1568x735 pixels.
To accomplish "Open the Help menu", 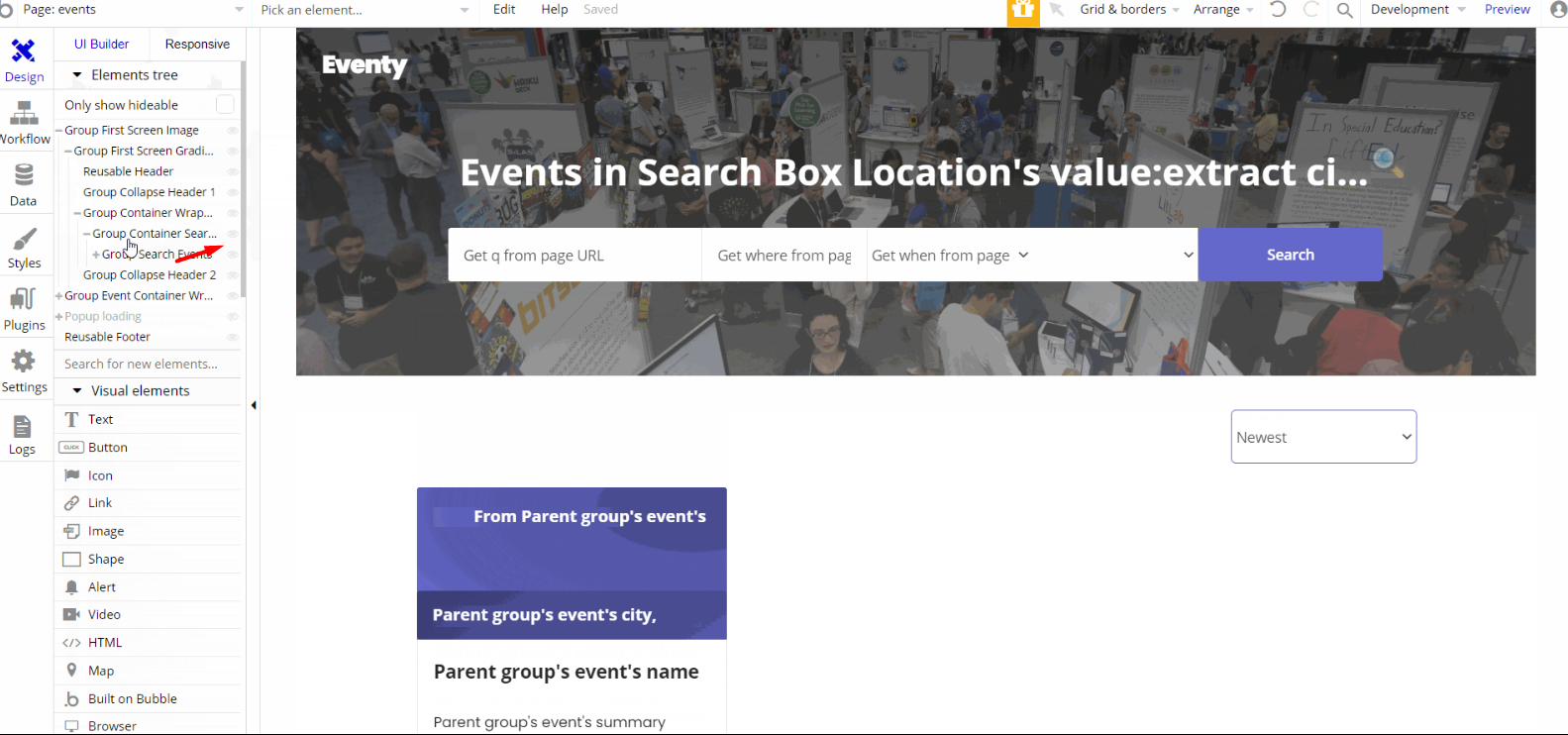I will pos(555,10).
